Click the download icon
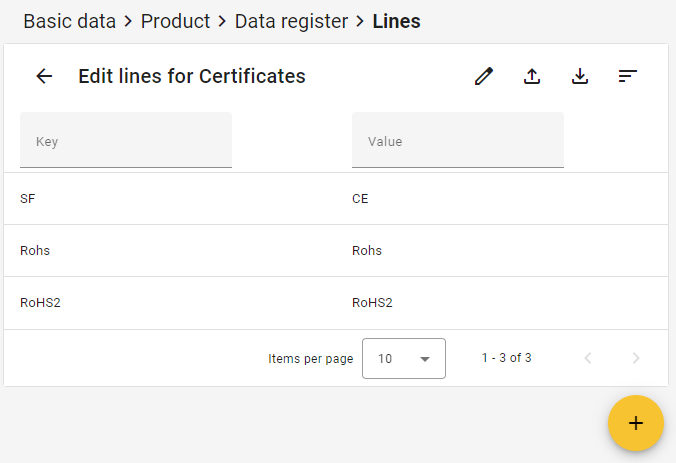 (580, 76)
